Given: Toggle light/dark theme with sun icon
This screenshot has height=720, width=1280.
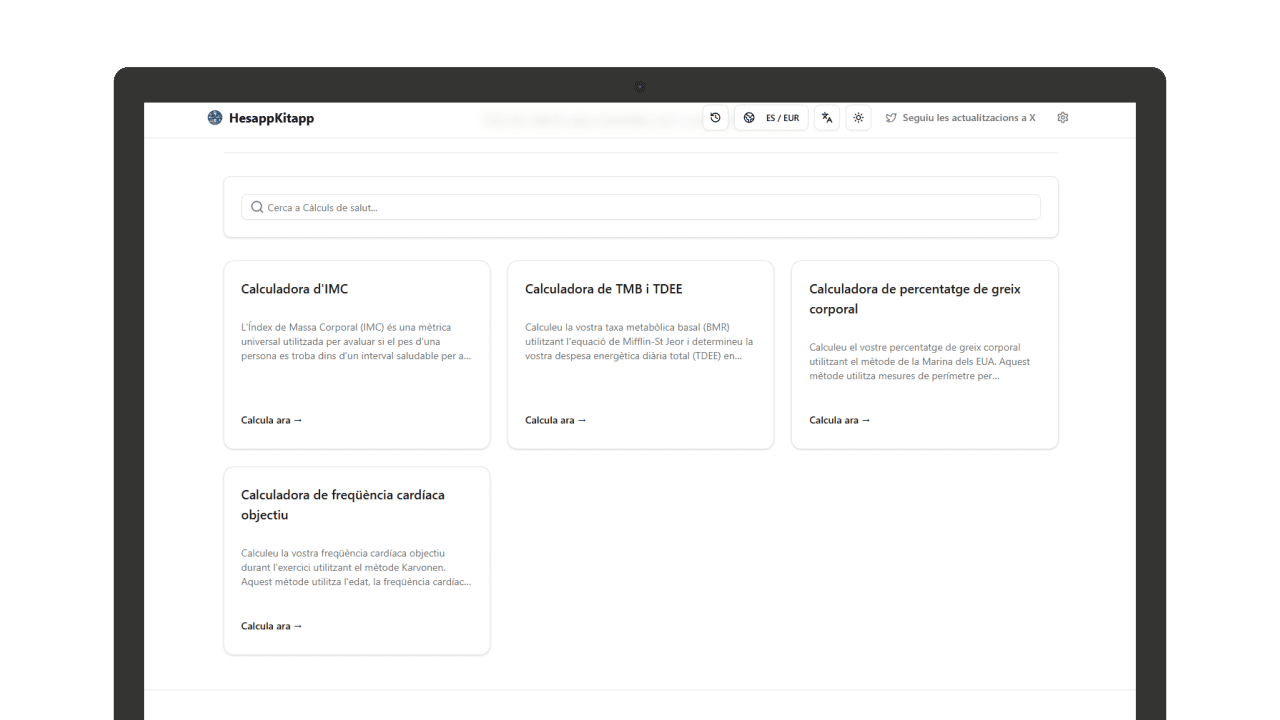Looking at the screenshot, I should (x=858, y=118).
